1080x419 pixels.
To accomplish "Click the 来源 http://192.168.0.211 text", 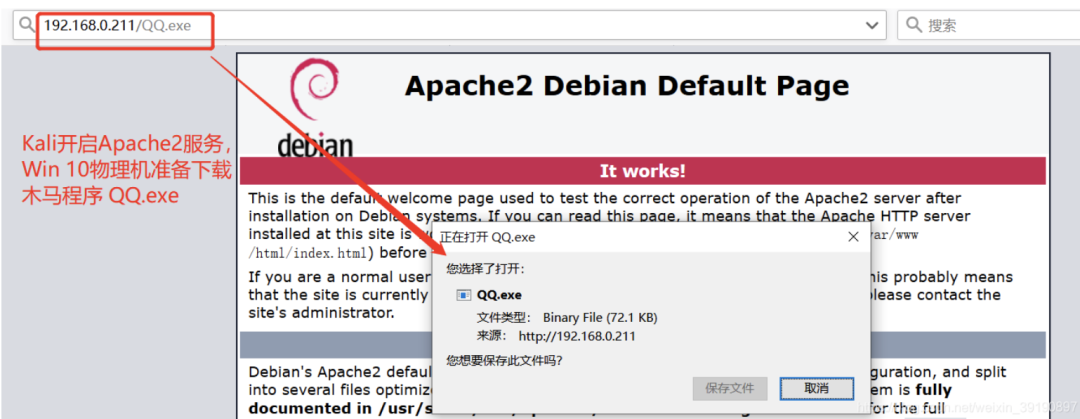I will (556, 336).
